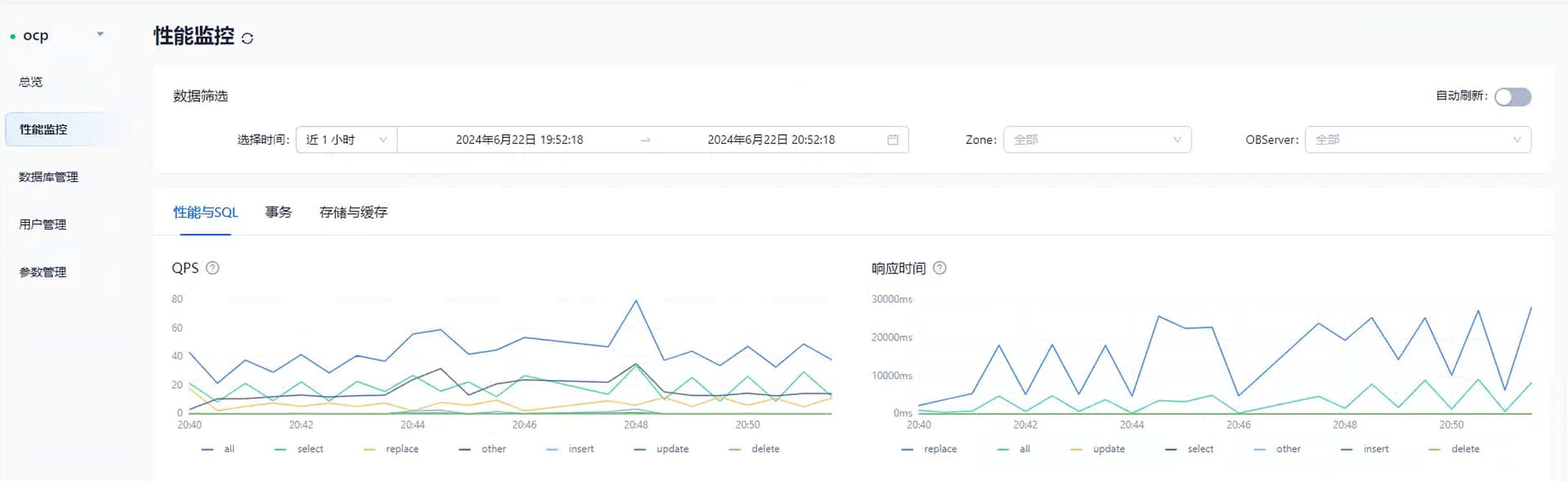
Task: Open the 近 1 小时 time range dropdown
Action: pyautogui.click(x=346, y=140)
